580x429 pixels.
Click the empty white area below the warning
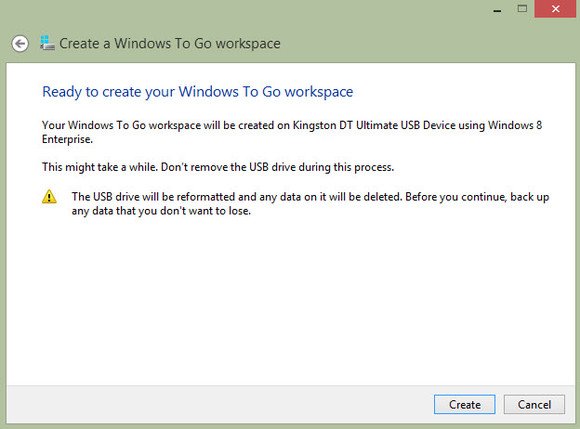(290, 300)
